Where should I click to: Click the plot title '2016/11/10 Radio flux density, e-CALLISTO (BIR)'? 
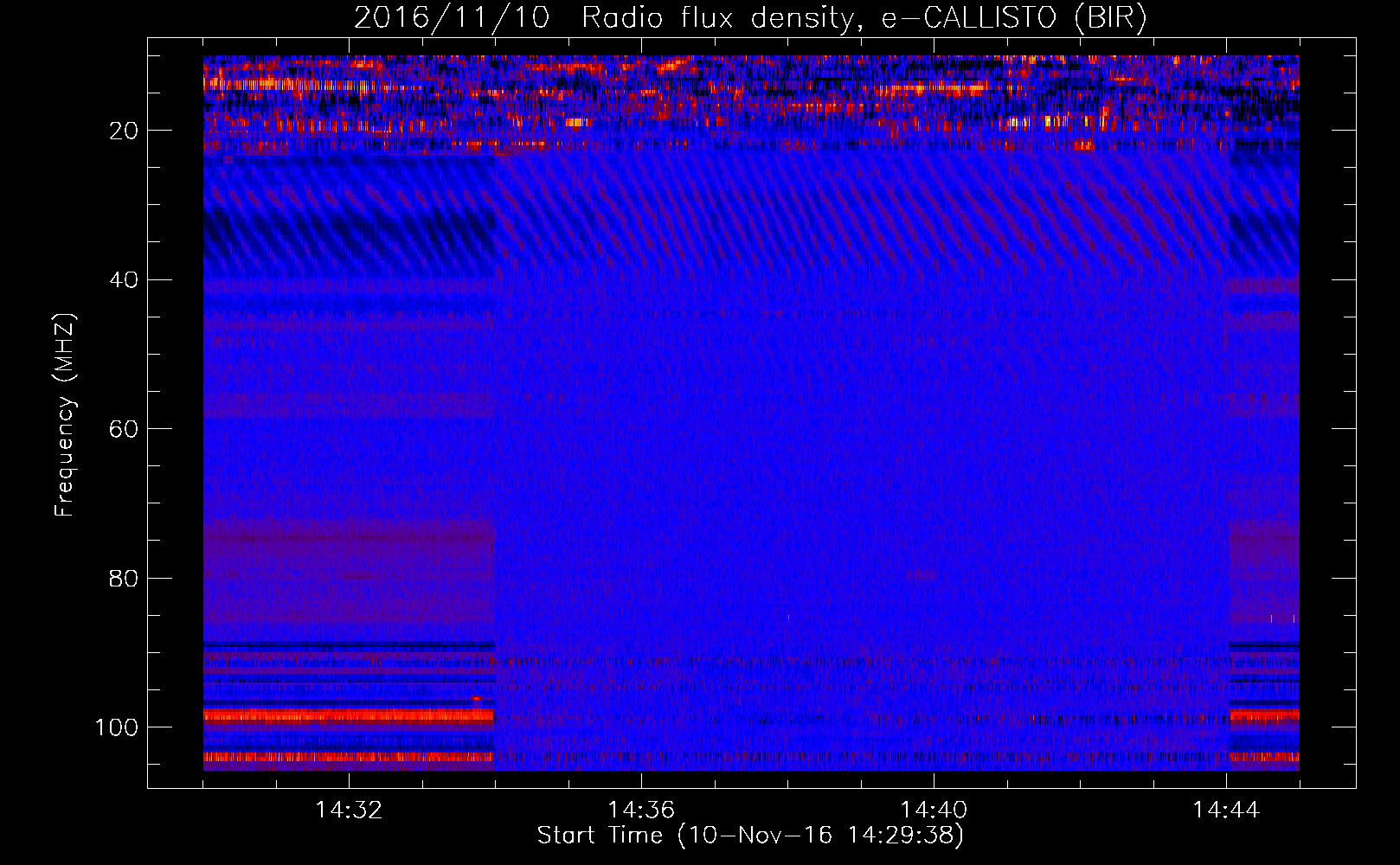click(750, 18)
